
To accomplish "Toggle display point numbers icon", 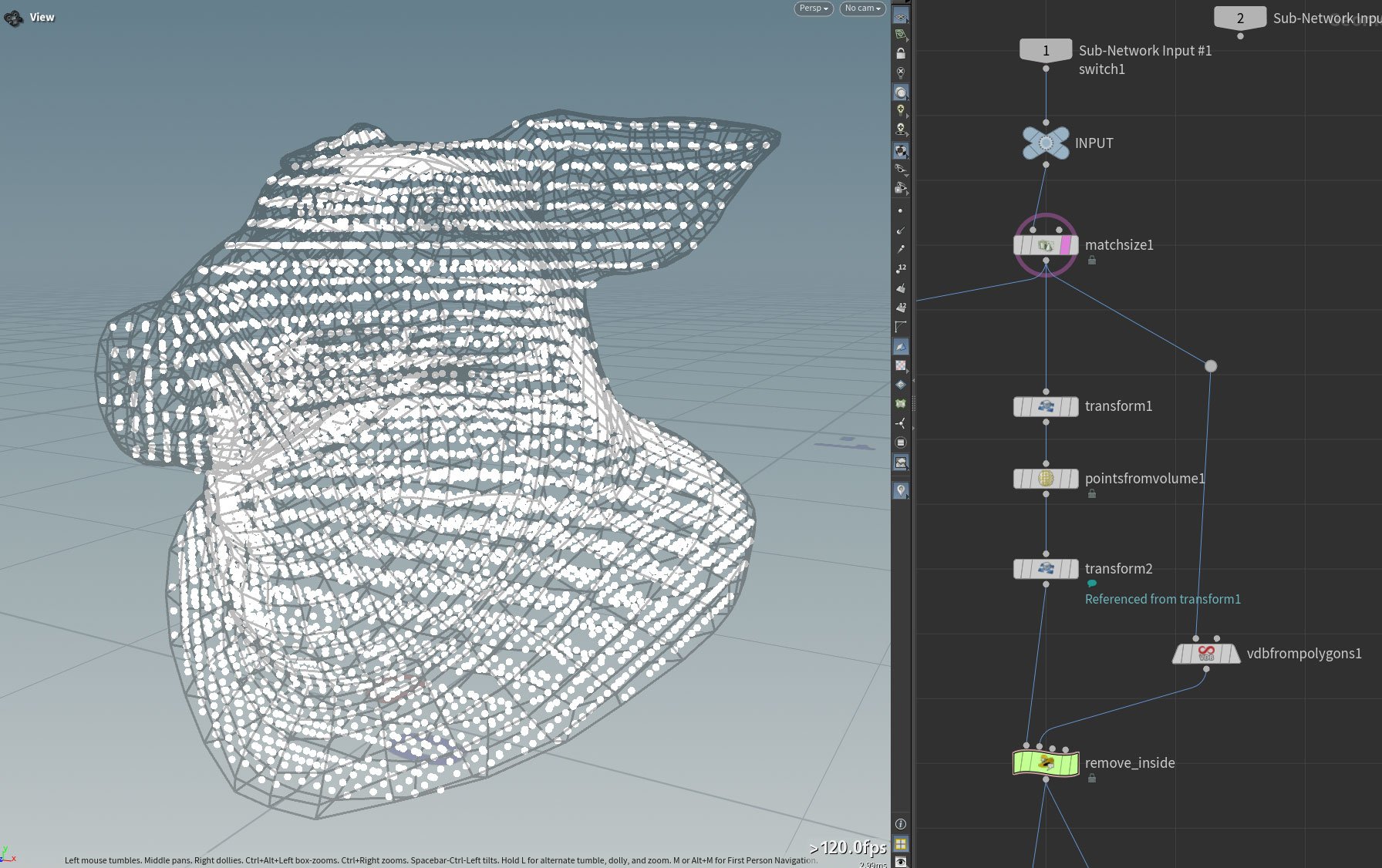I will pyautogui.click(x=901, y=268).
